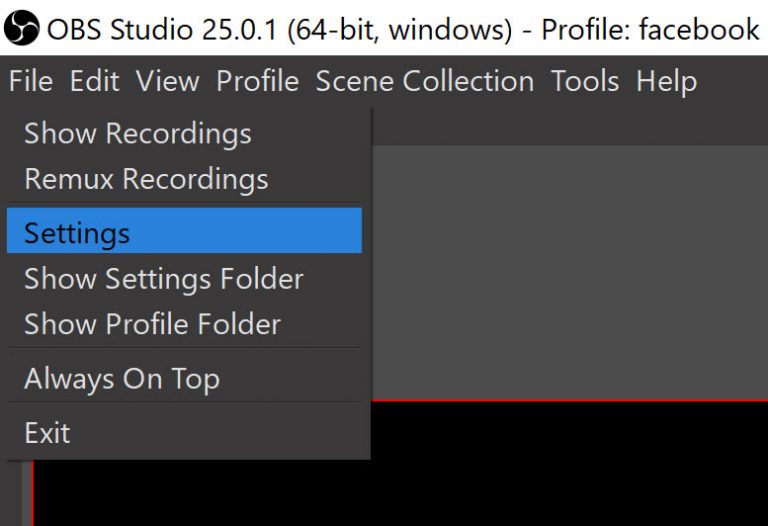Open the Help menu
This screenshot has height=526, width=768.
click(666, 81)
